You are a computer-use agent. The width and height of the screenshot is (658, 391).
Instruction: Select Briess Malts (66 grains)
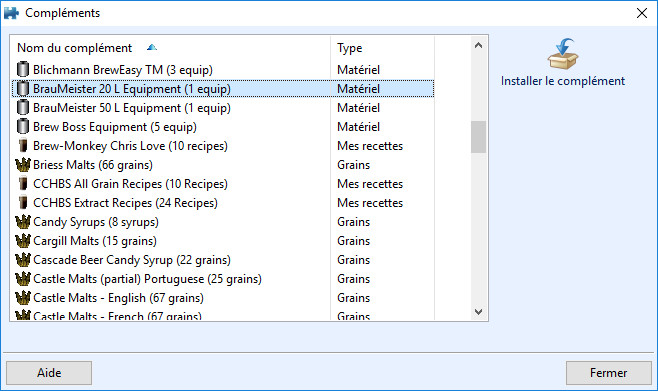pos(93,164)
